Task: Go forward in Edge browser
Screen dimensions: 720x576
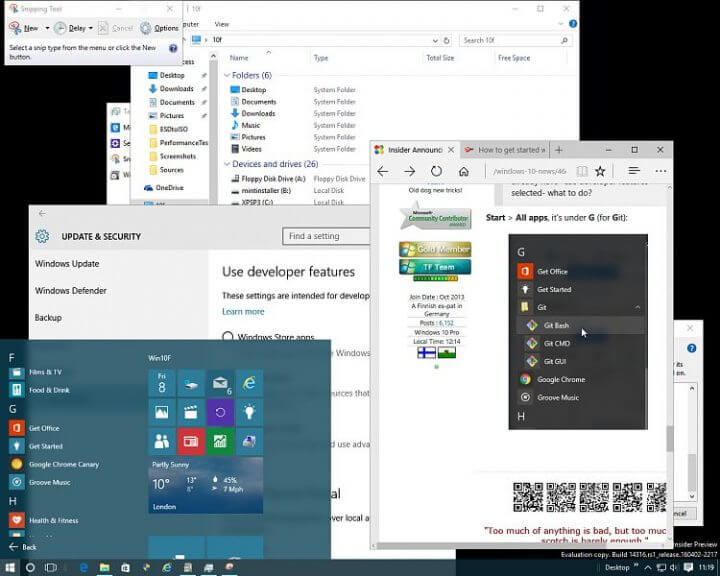Action: tap(410, 171)
